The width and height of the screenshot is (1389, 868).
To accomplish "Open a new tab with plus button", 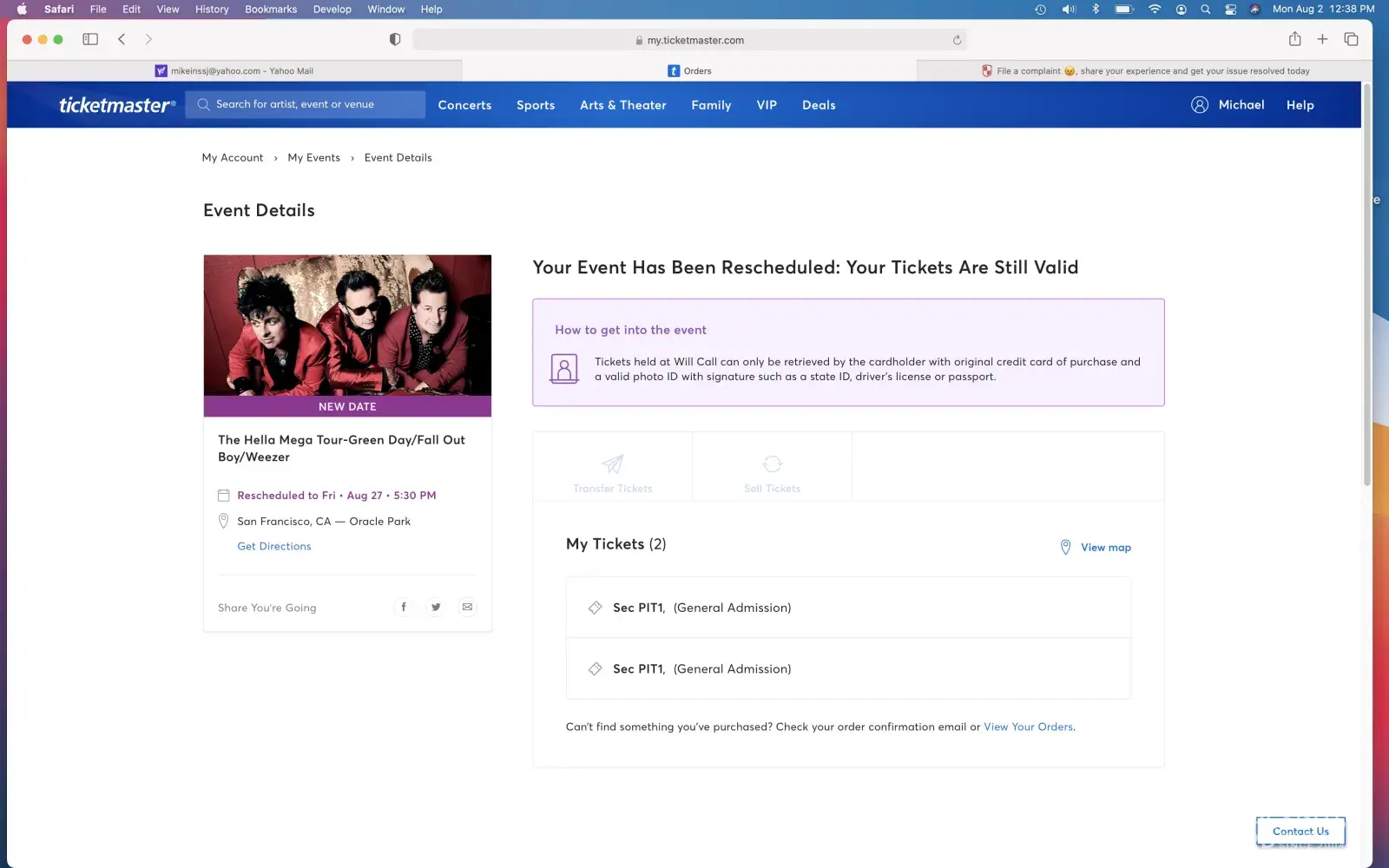I will pyautogui.click(x=1322, y=39).
